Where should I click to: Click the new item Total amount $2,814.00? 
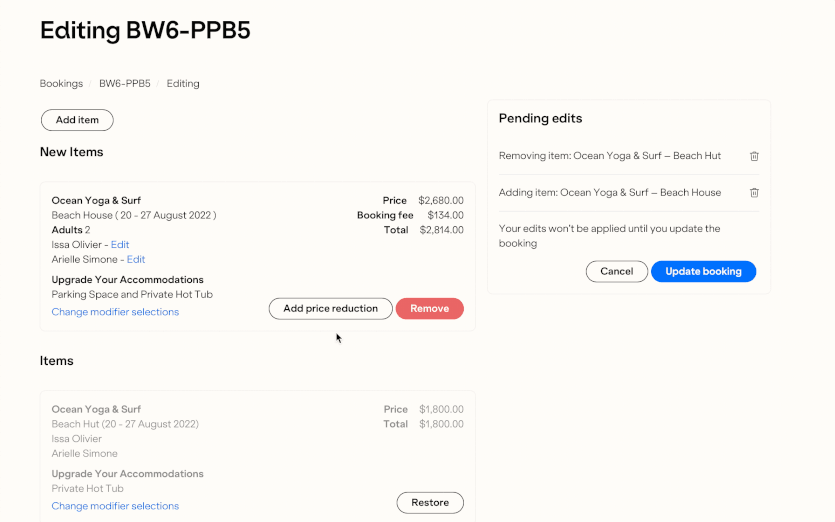click(x=440, y=230)
